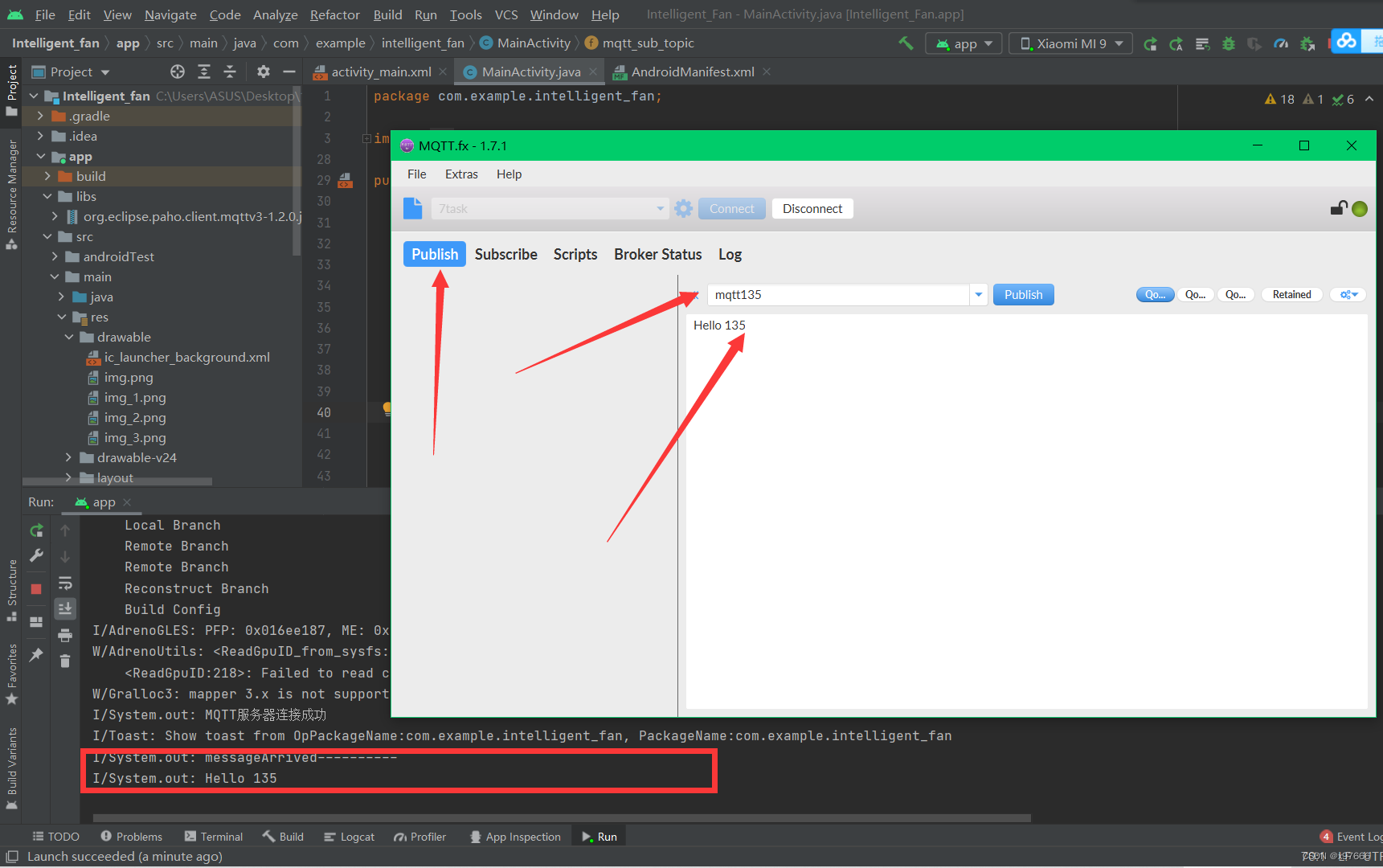Click the Print icon in Run console
This screenshot has width=1383, height=868.
65,636
